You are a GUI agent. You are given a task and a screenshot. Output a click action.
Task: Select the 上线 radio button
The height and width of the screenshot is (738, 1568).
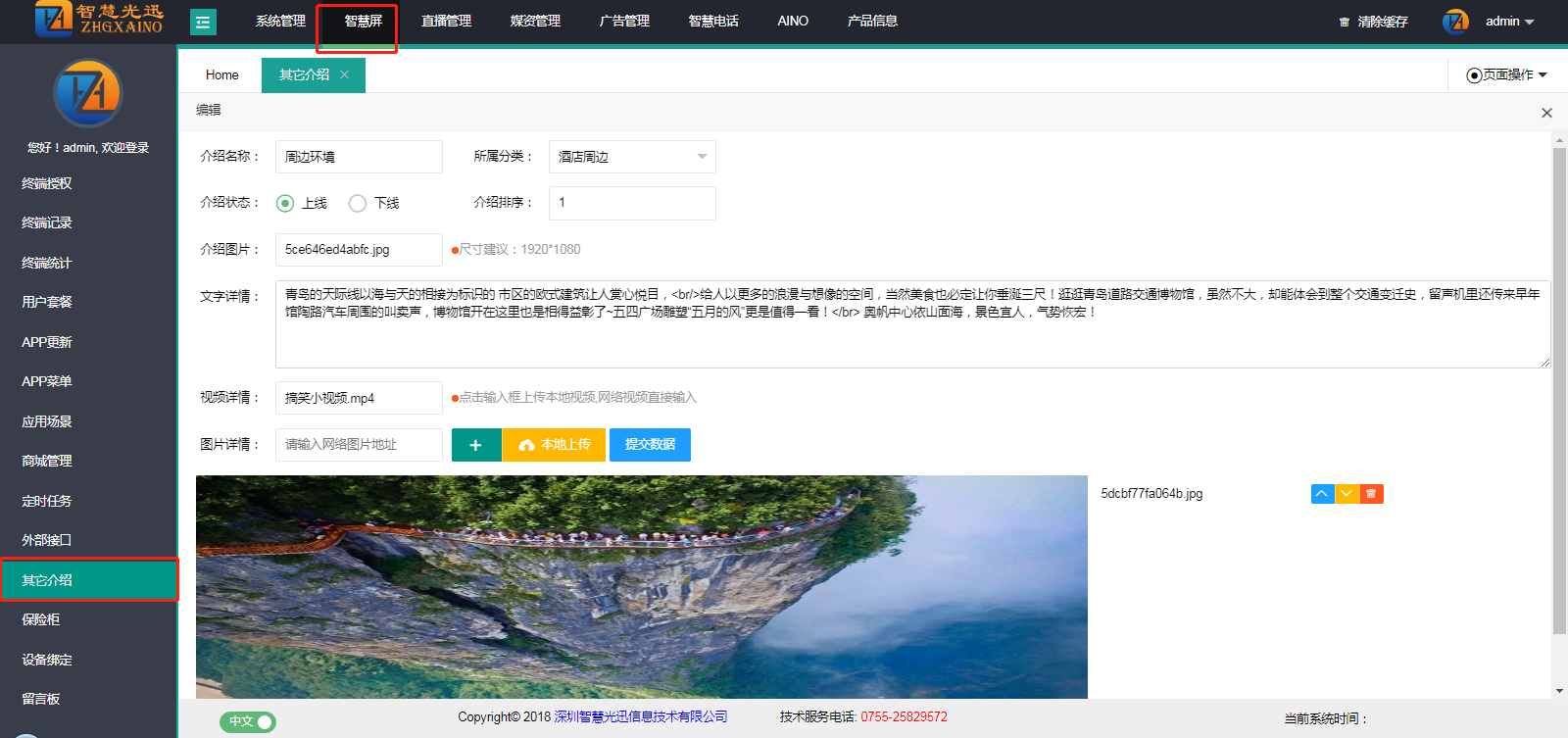click(285, 203)
